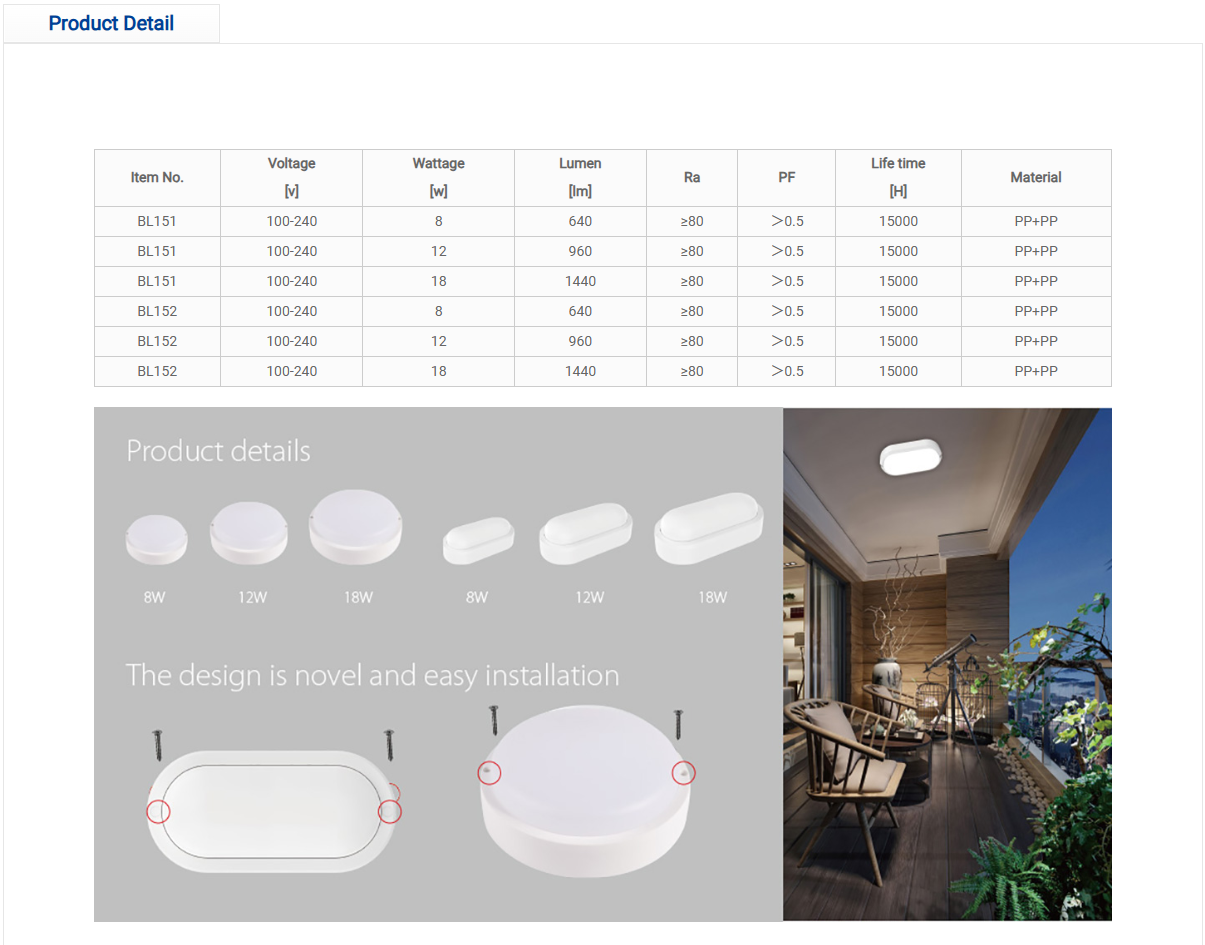
Task: Click the 'Product details' heading
Action: (x=218, y=451)
